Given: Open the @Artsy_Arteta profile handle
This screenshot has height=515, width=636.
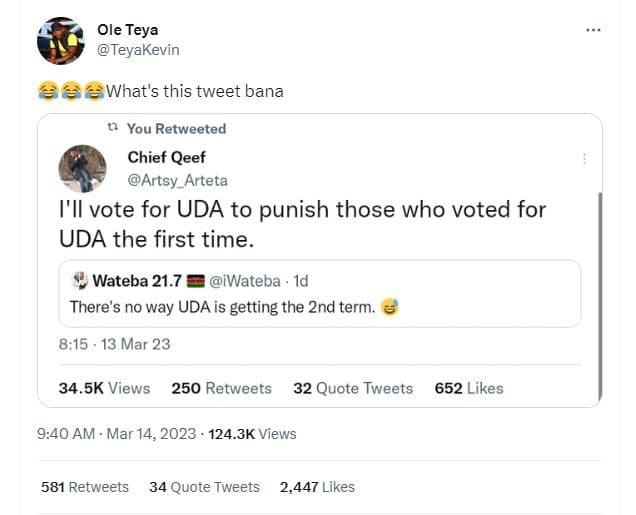Looking at the screenshot, I should (179, 178).
